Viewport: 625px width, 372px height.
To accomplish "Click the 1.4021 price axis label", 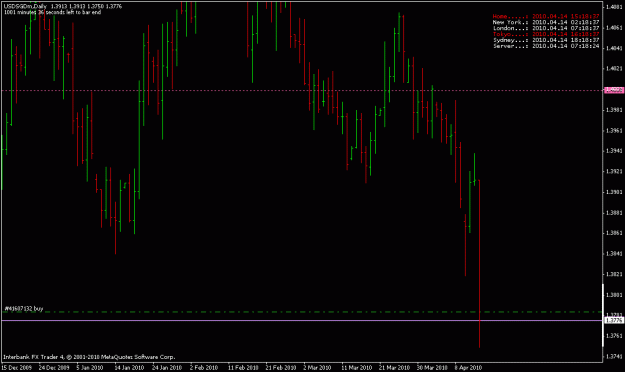I will click(614, 69).
